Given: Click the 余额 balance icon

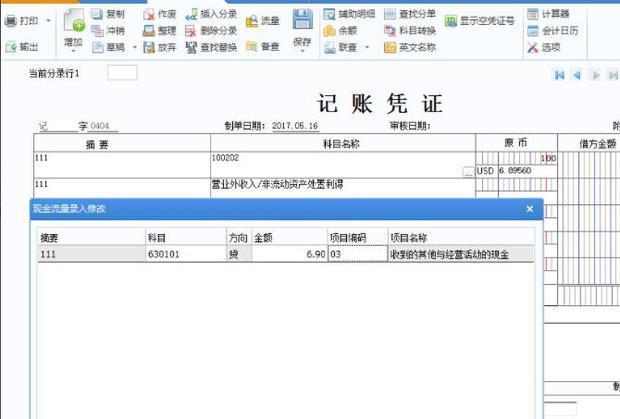Looking at the screenshot, I should pos(329,30).
